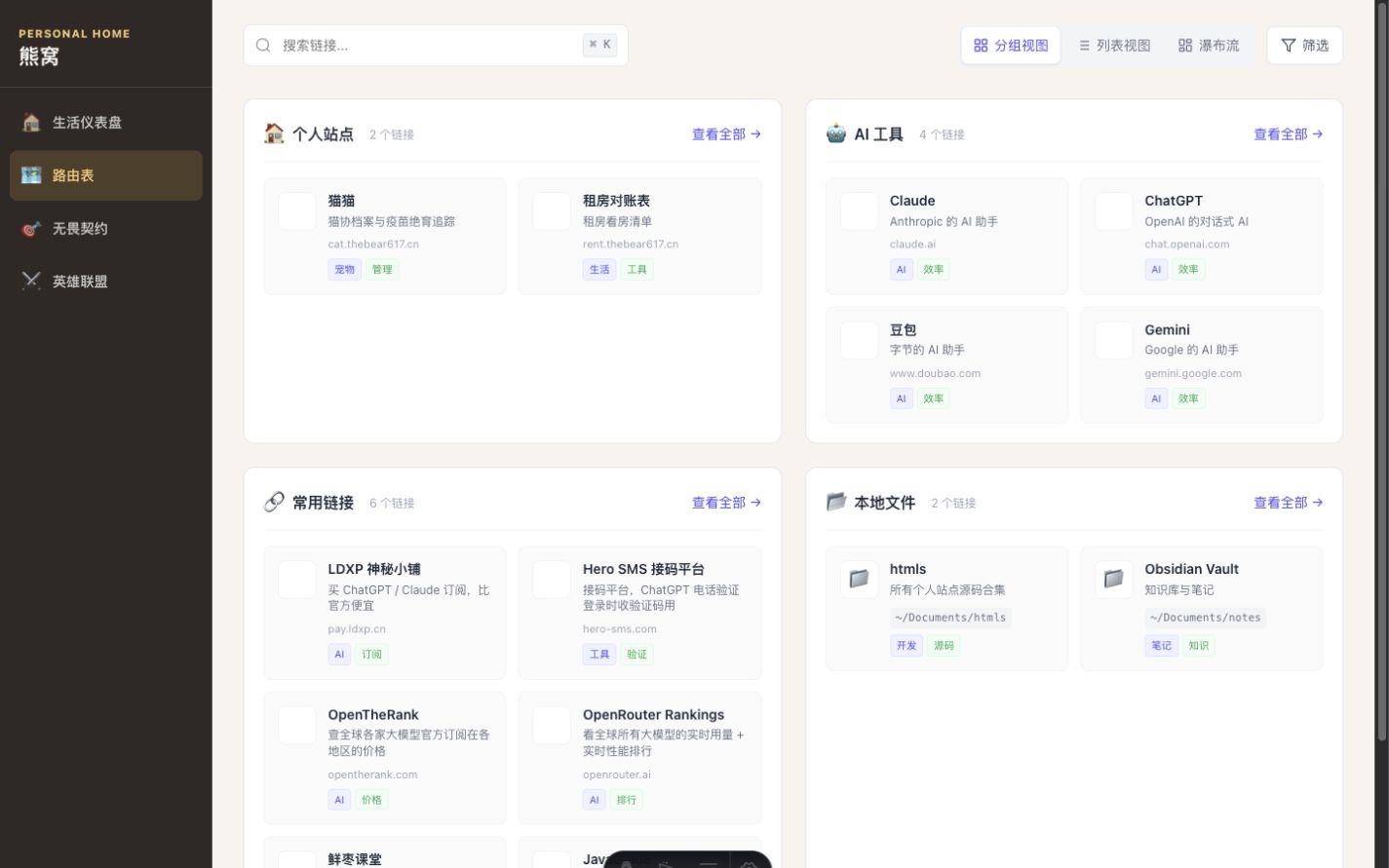Click the 验证 tag on Hero SMS card
This screenshot has width=1389, height=868.
point(637,655)
